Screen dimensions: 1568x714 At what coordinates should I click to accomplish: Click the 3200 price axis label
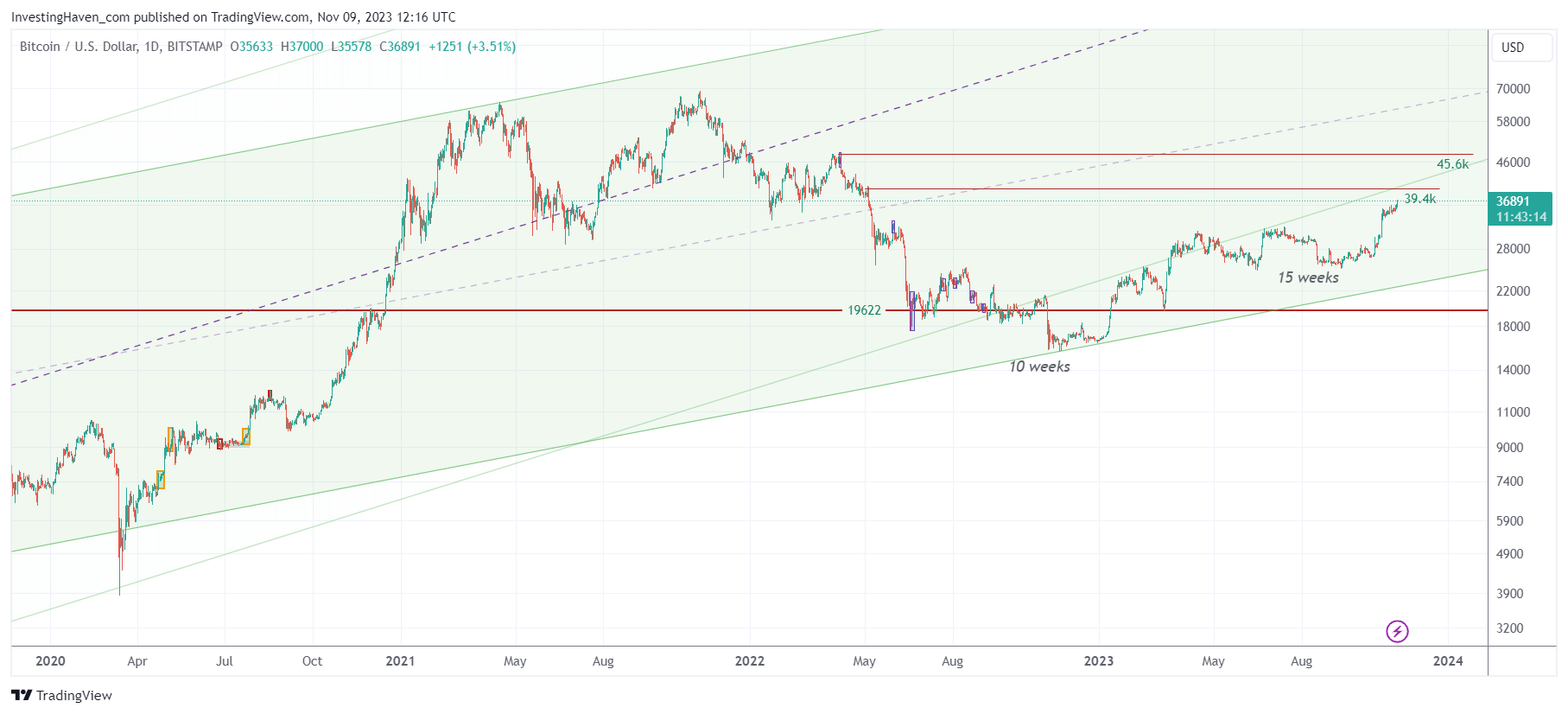[1509, 628]
